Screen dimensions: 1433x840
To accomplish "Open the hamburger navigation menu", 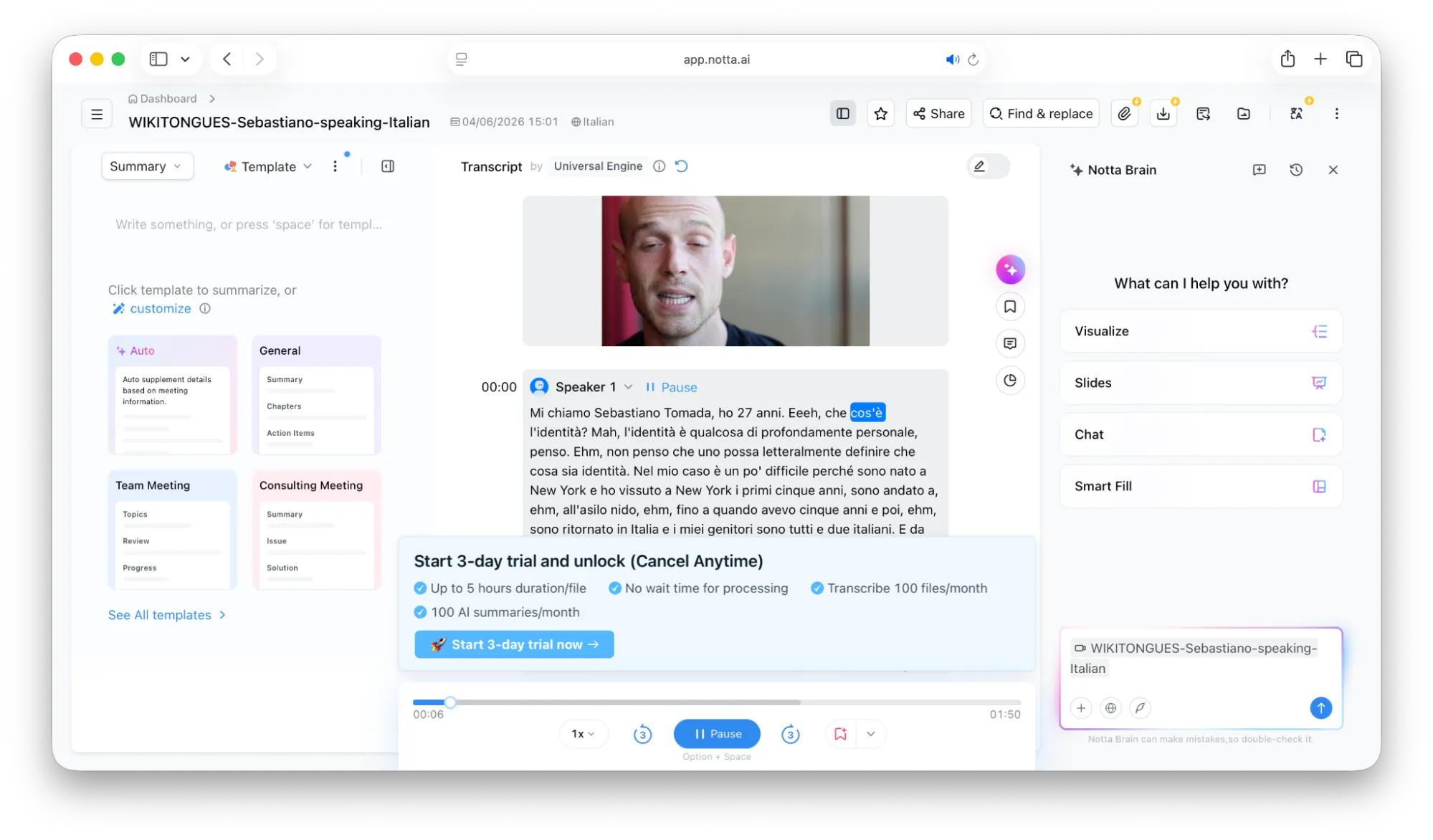I will tap(97, 114).
